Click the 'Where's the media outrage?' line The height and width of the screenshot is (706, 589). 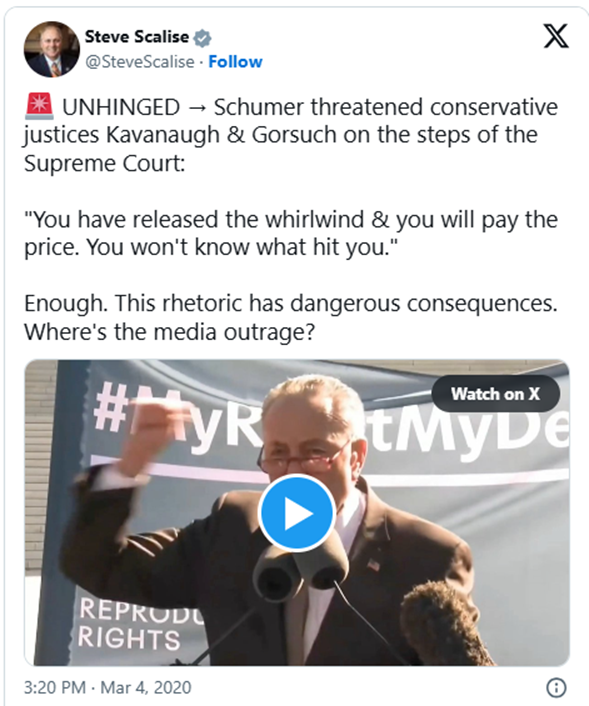169,332
